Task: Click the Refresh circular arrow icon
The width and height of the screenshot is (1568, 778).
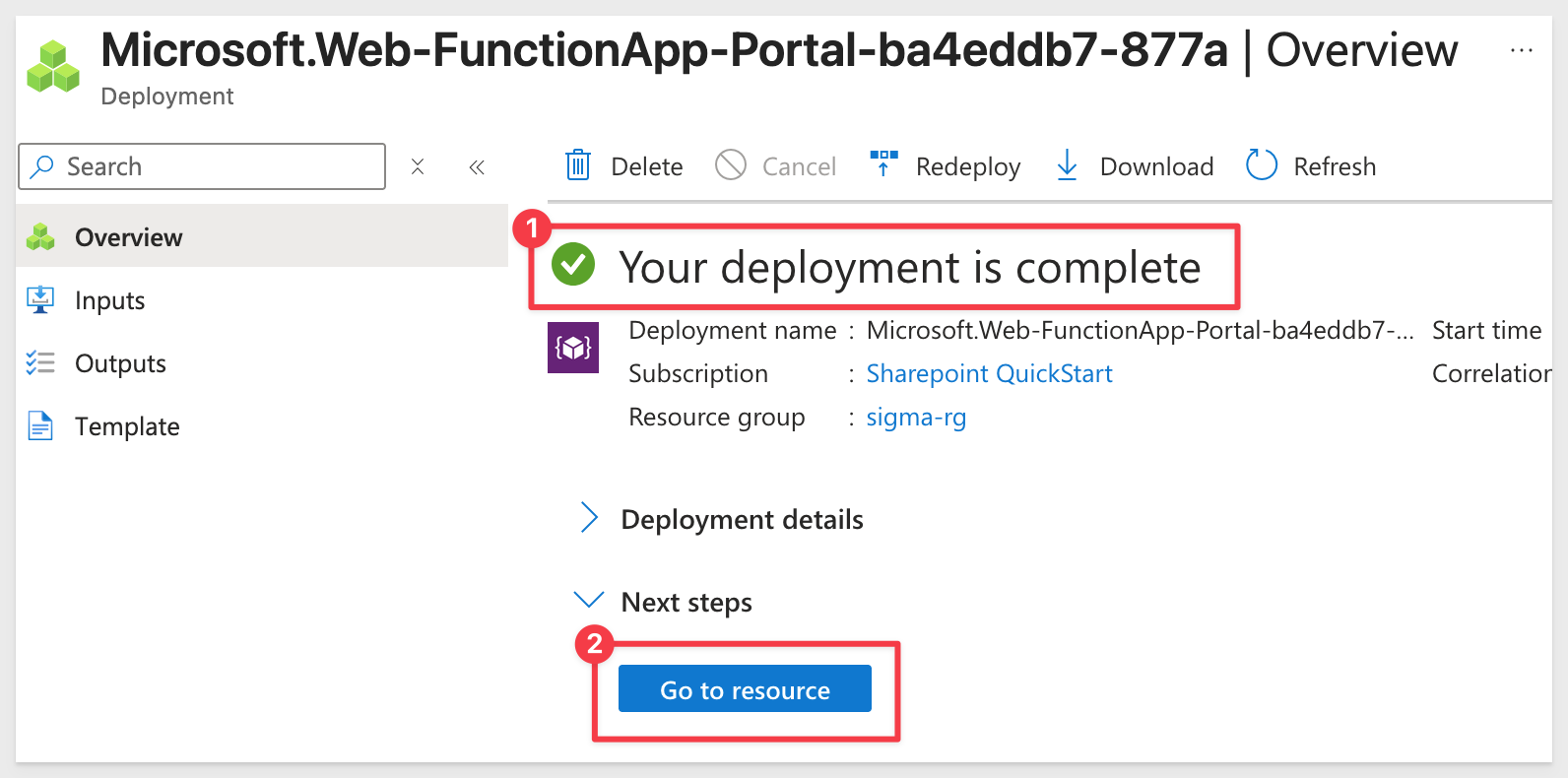Action: click(x=1262, y=165)
